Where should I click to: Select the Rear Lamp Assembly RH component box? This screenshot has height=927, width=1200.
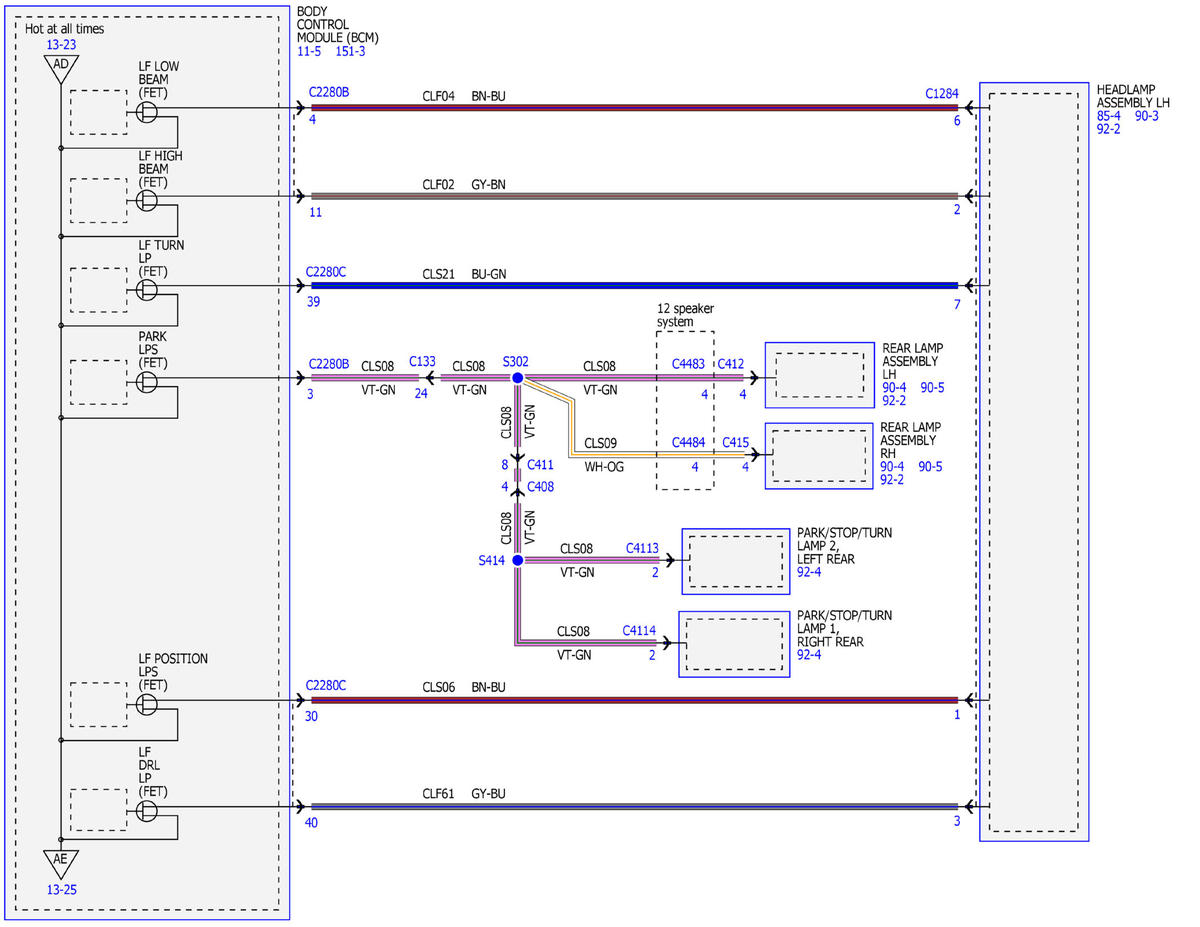pyautogui.click(x=819, y=456)
